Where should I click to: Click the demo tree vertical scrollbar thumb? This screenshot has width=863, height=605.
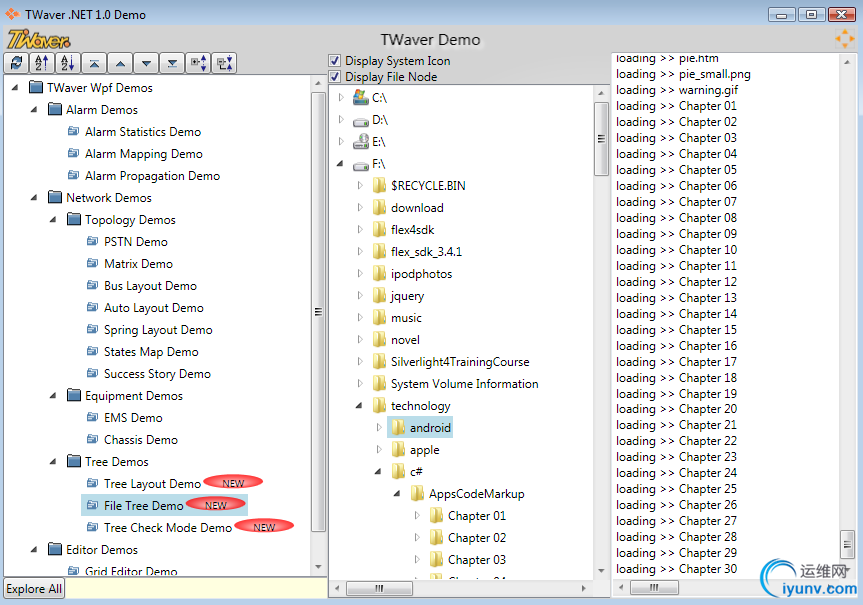[318, 312]
